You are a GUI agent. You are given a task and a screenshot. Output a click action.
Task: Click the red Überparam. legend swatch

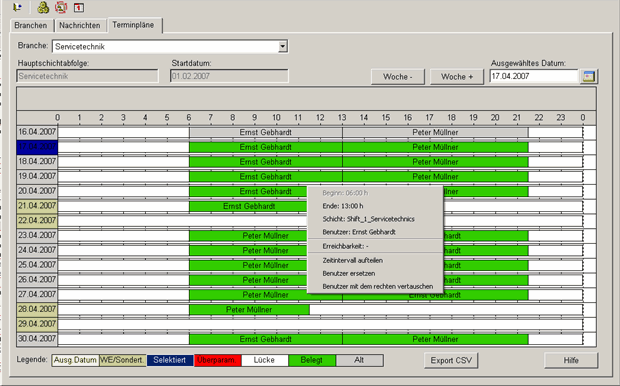[x=217, y=360]
